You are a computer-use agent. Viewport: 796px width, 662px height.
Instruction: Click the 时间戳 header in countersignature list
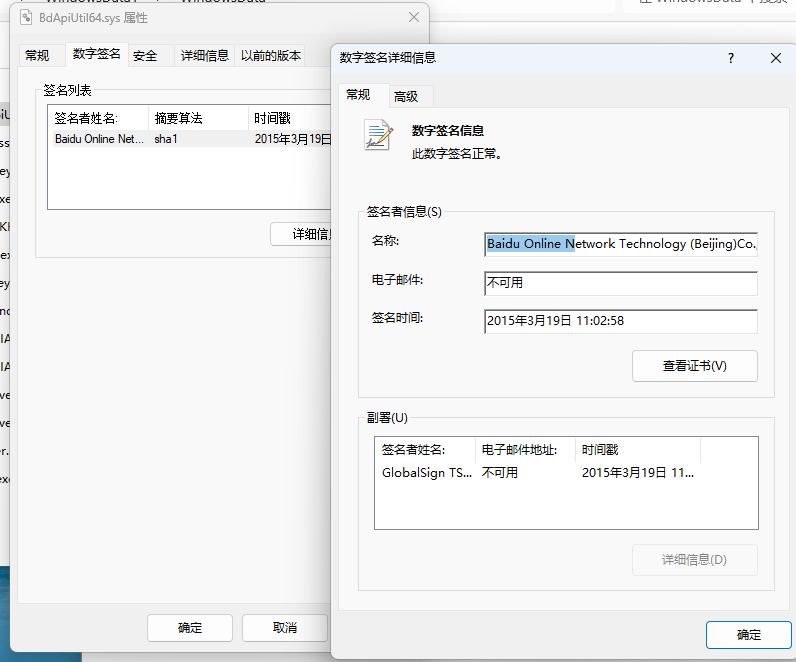pyautogui.click(x=638, y=450)
